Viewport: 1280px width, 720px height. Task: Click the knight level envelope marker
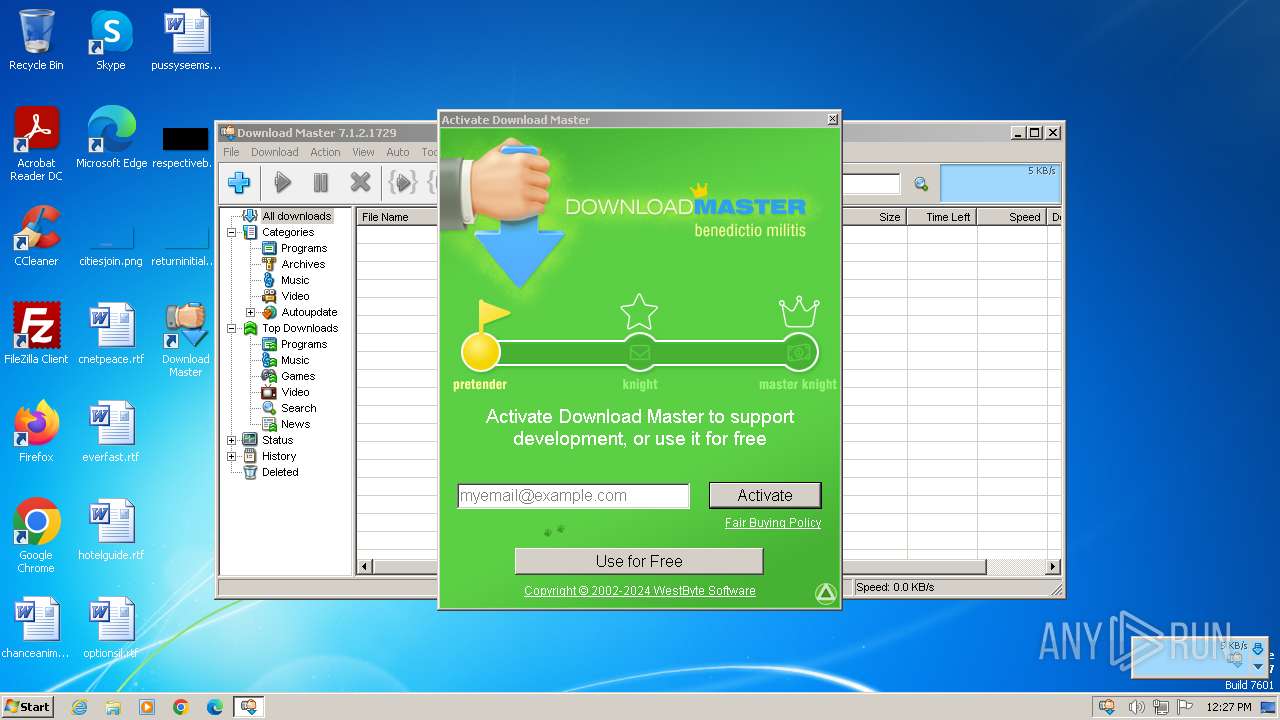(640, 352)
